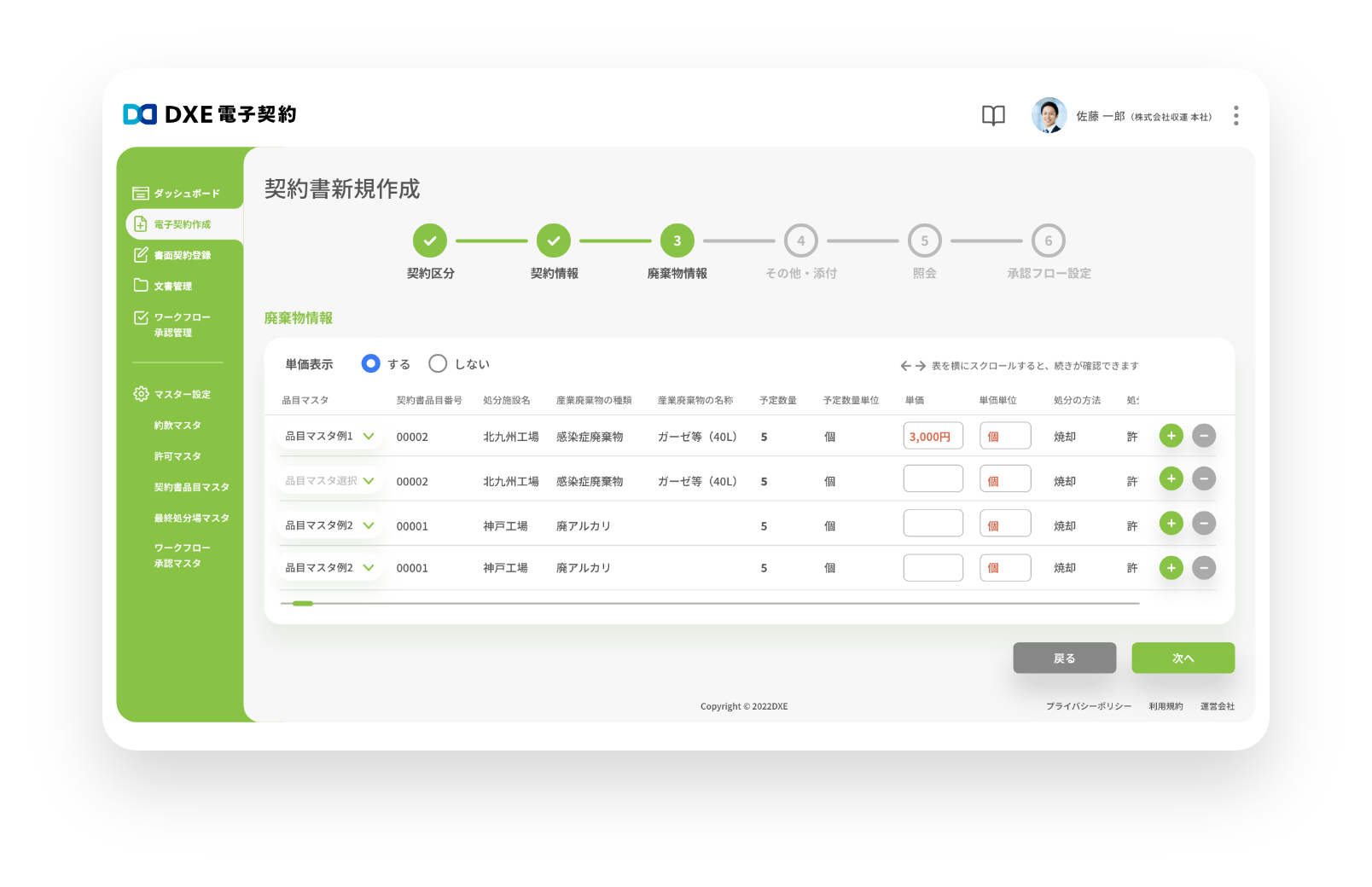Click the DXE 電子契約 logo
Screen dimensions: 1372x887
(x=209, y=114)
